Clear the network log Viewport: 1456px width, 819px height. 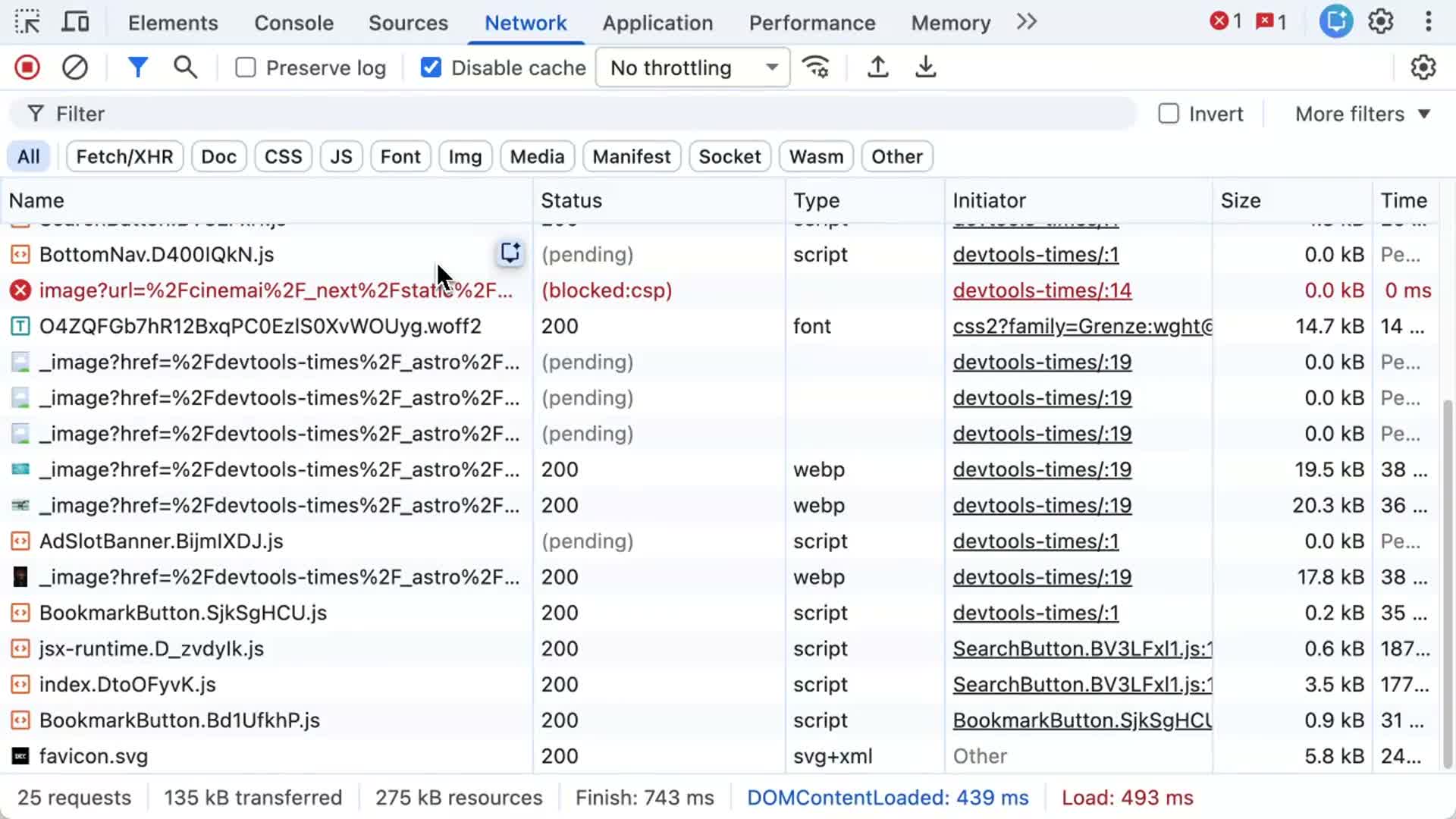74,67
